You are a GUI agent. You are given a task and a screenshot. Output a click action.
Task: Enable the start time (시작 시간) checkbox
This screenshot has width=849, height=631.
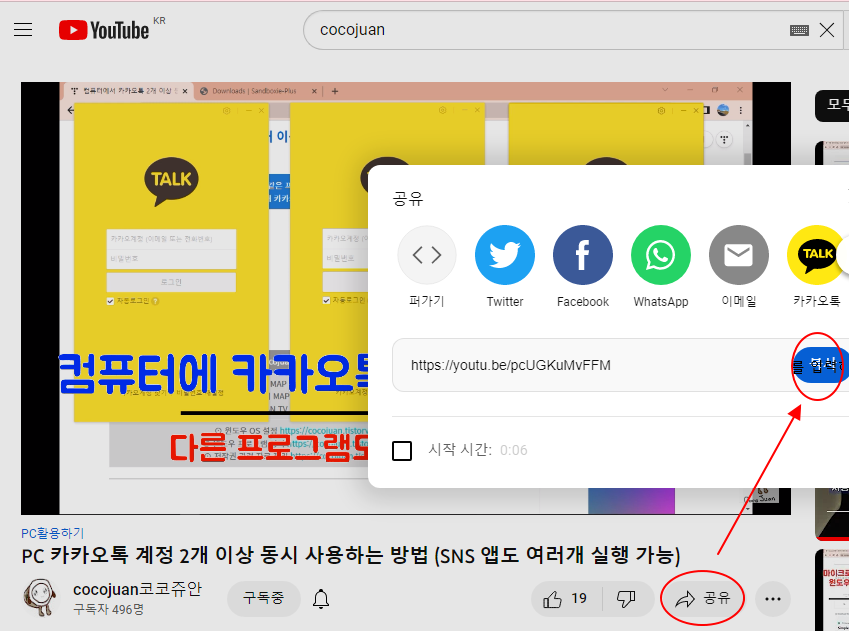[x=402, y=451]
